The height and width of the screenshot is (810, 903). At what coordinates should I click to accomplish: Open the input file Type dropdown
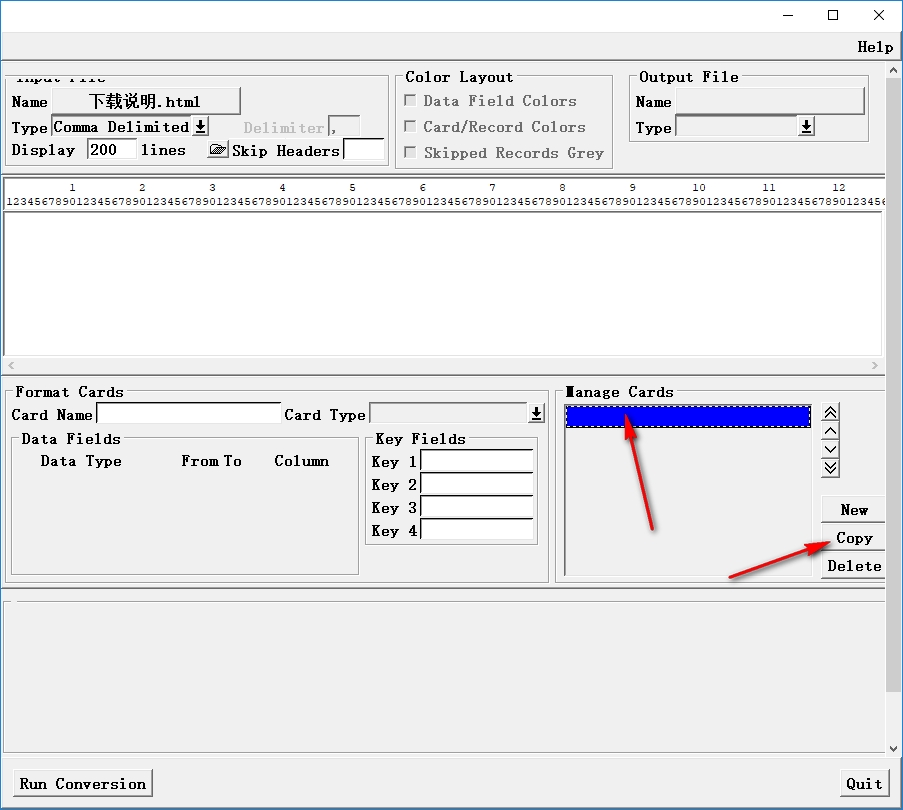[x=200, y=127]
